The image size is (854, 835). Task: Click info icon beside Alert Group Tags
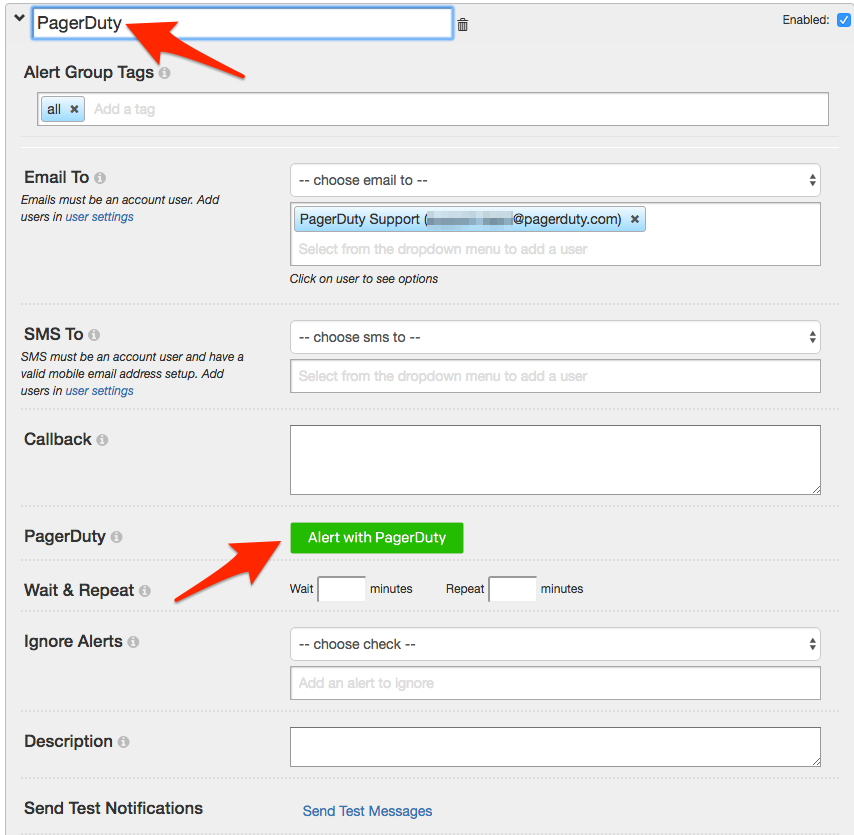[x=164, y=73]
